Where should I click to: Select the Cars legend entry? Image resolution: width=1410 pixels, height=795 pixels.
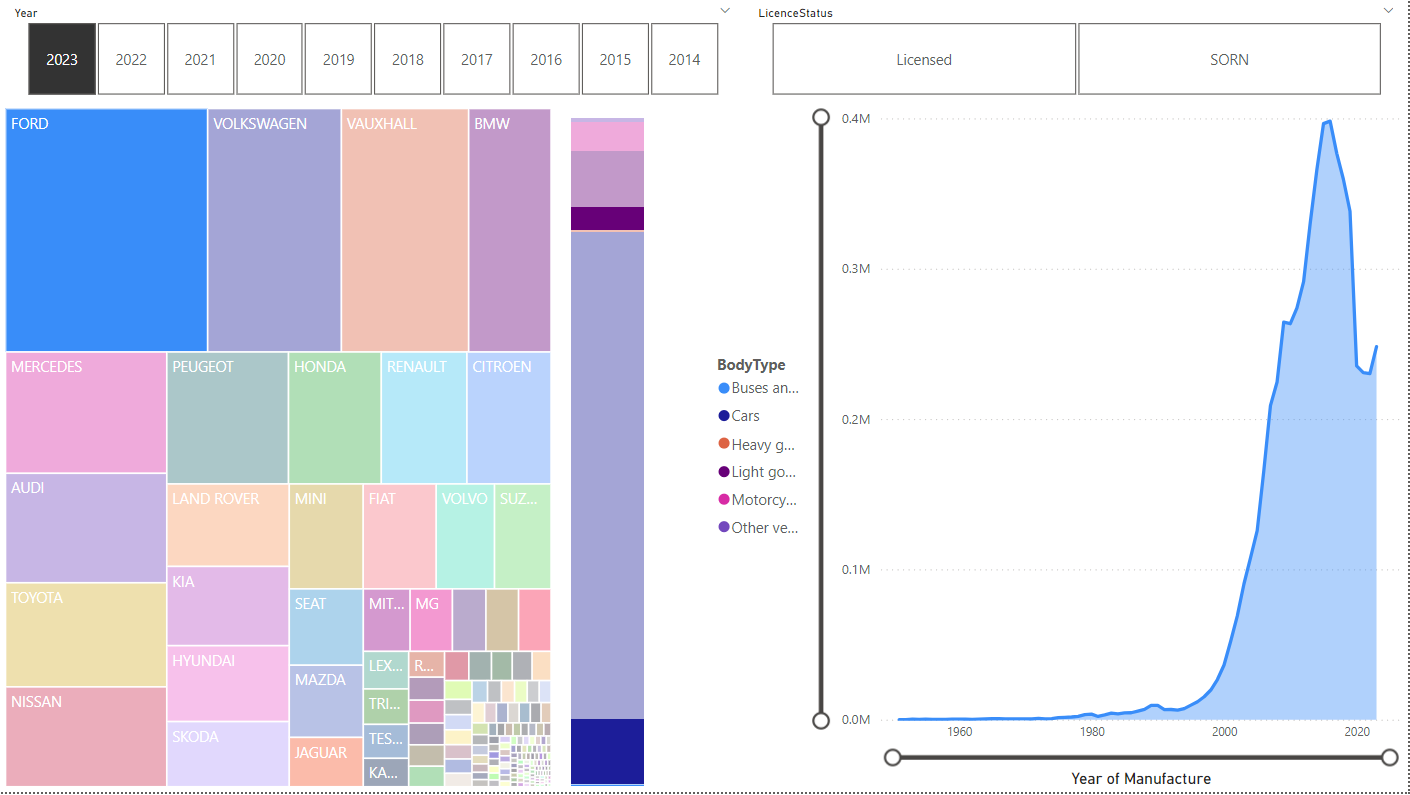pyautogui.click(x=739, y=416)
